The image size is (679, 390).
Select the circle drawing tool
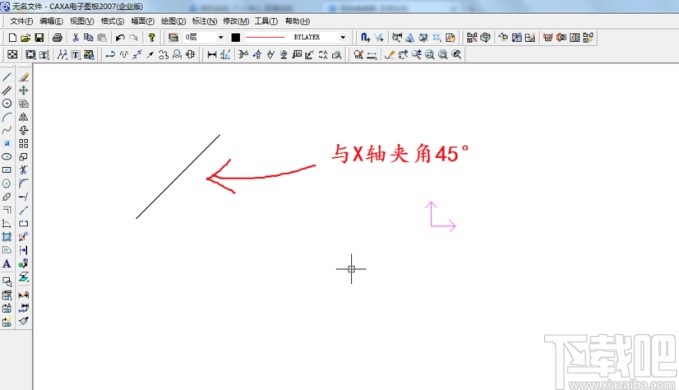tap(7, 103)
